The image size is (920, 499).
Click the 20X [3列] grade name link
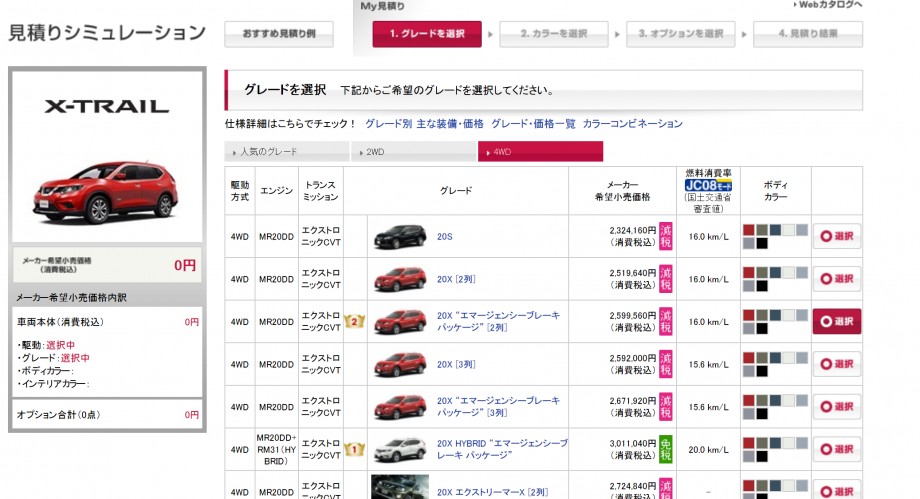tap(456, 365)
